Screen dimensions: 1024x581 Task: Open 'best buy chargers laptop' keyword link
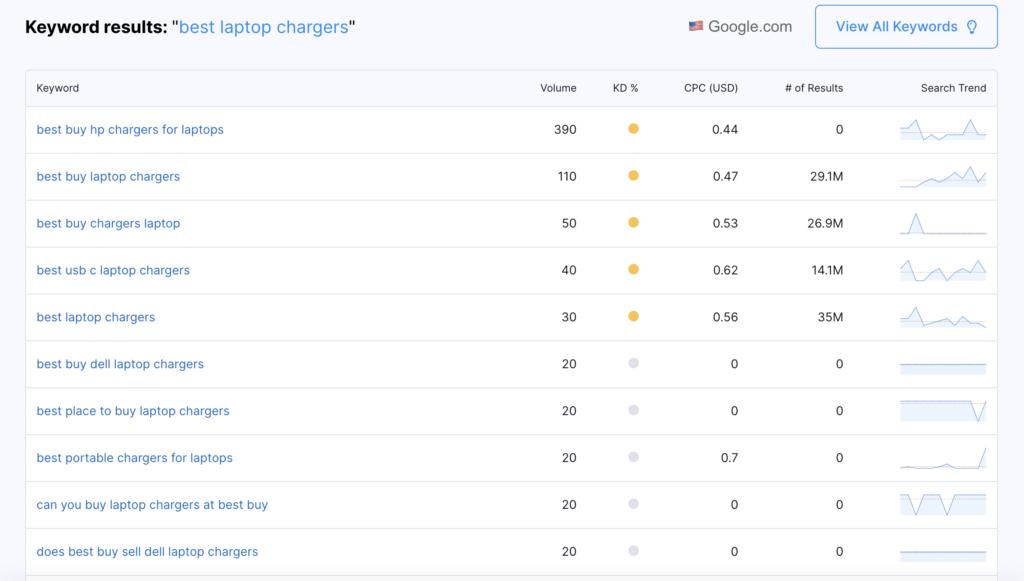108,223
